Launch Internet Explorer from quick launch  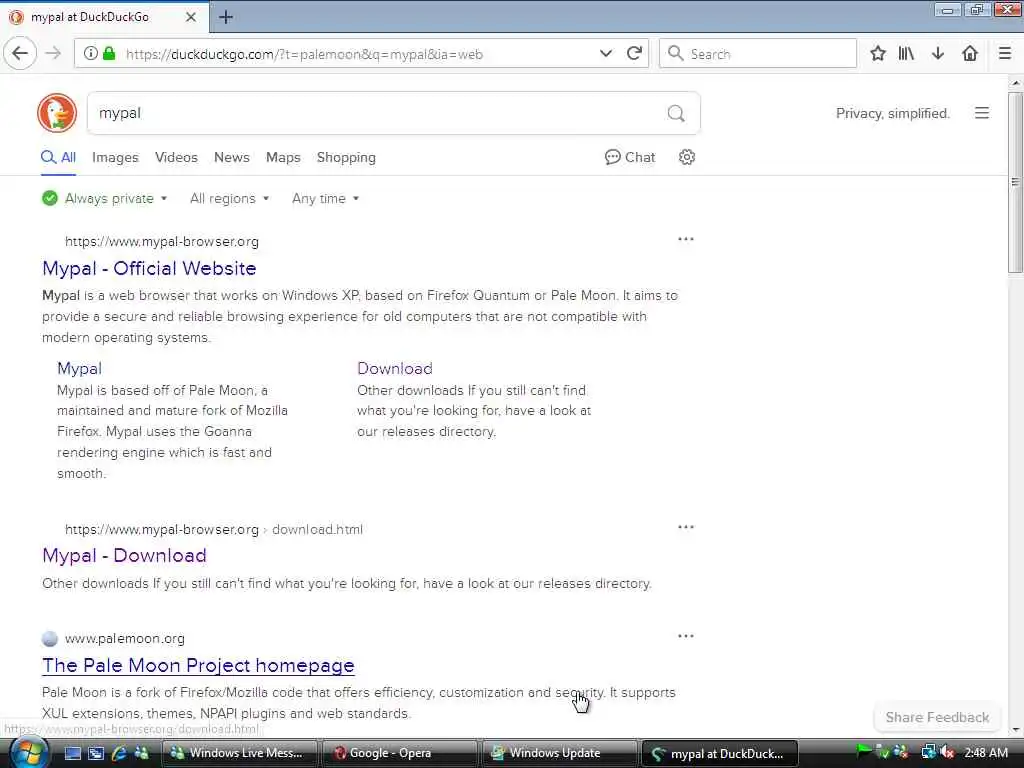point(118,754)
